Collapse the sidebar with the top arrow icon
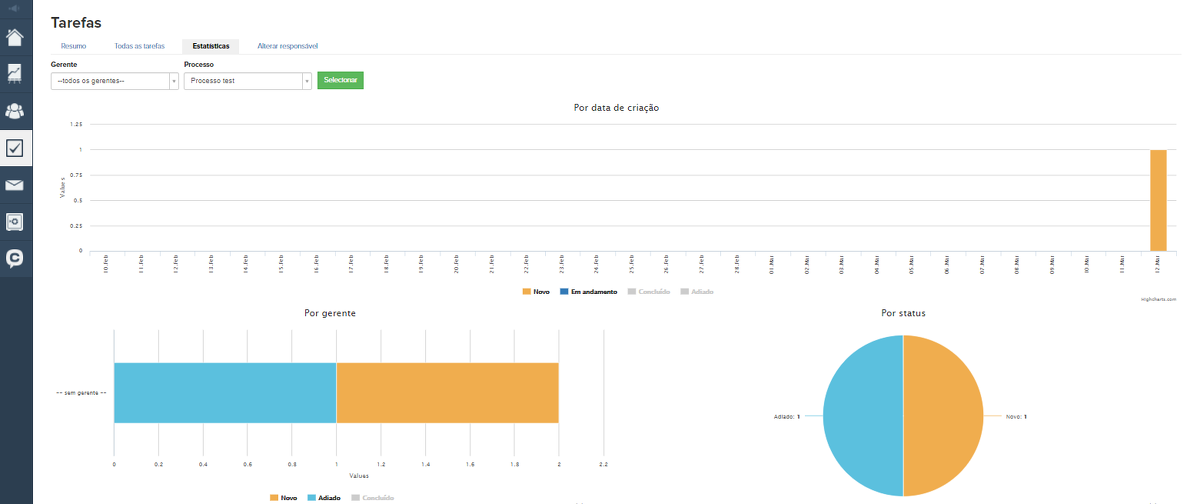The width and height of the screenshot is (1200, 504). point(15,8)
